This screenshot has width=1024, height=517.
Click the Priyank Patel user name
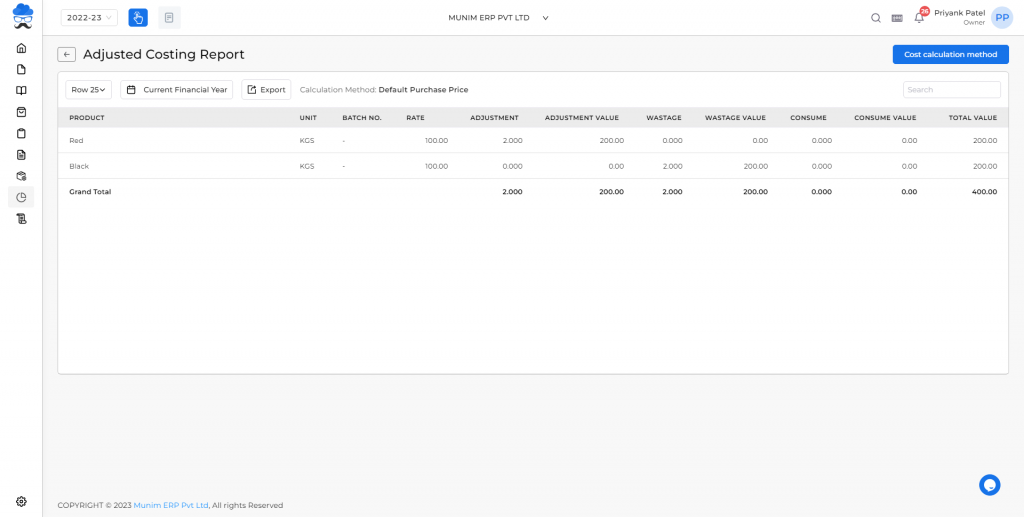point(959,13)
